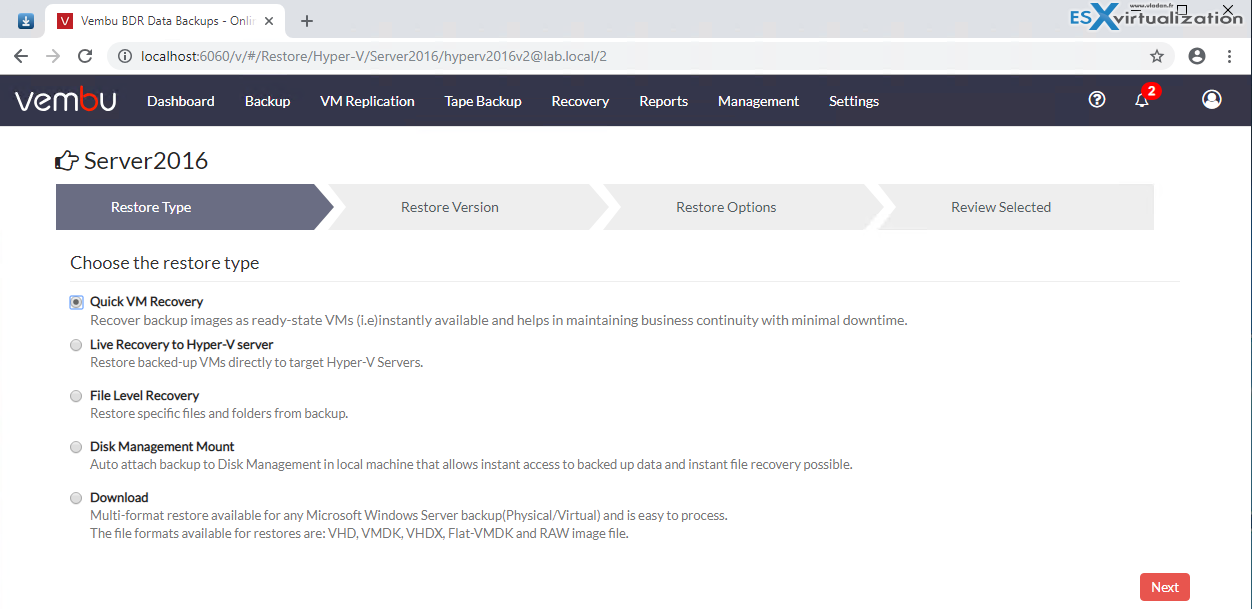Click the address bar URL
The height and width of the screenshot is (609, 1252).
click(374, 56)
